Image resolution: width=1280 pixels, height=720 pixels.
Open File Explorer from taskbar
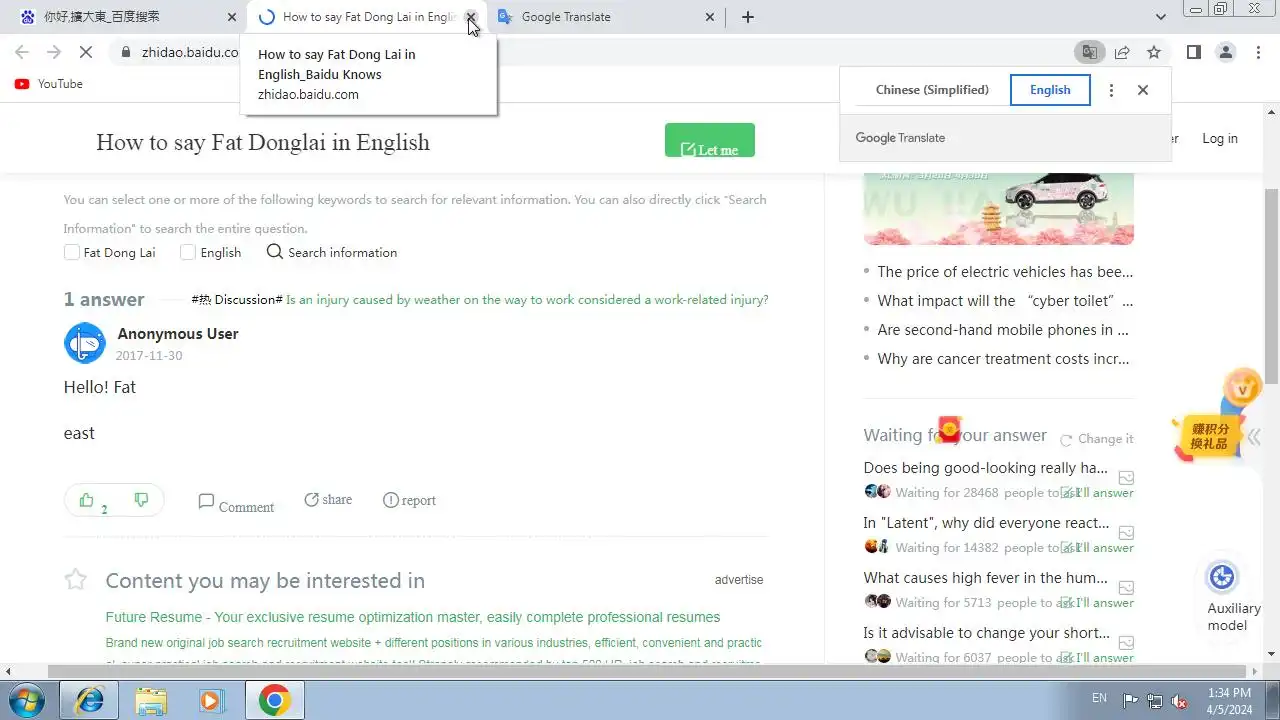pos(151,700)
